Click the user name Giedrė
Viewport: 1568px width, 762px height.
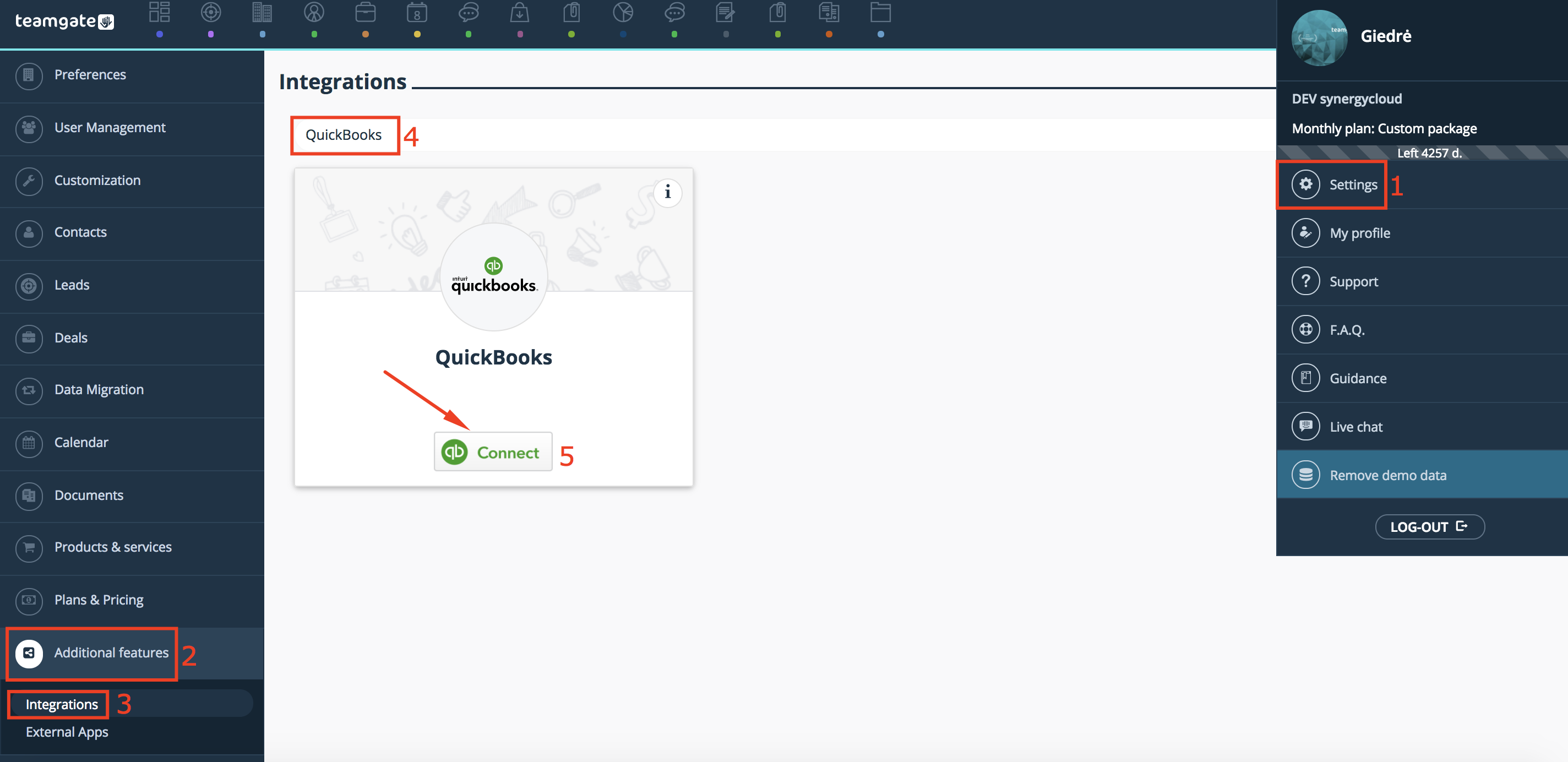pos(1386,36)
